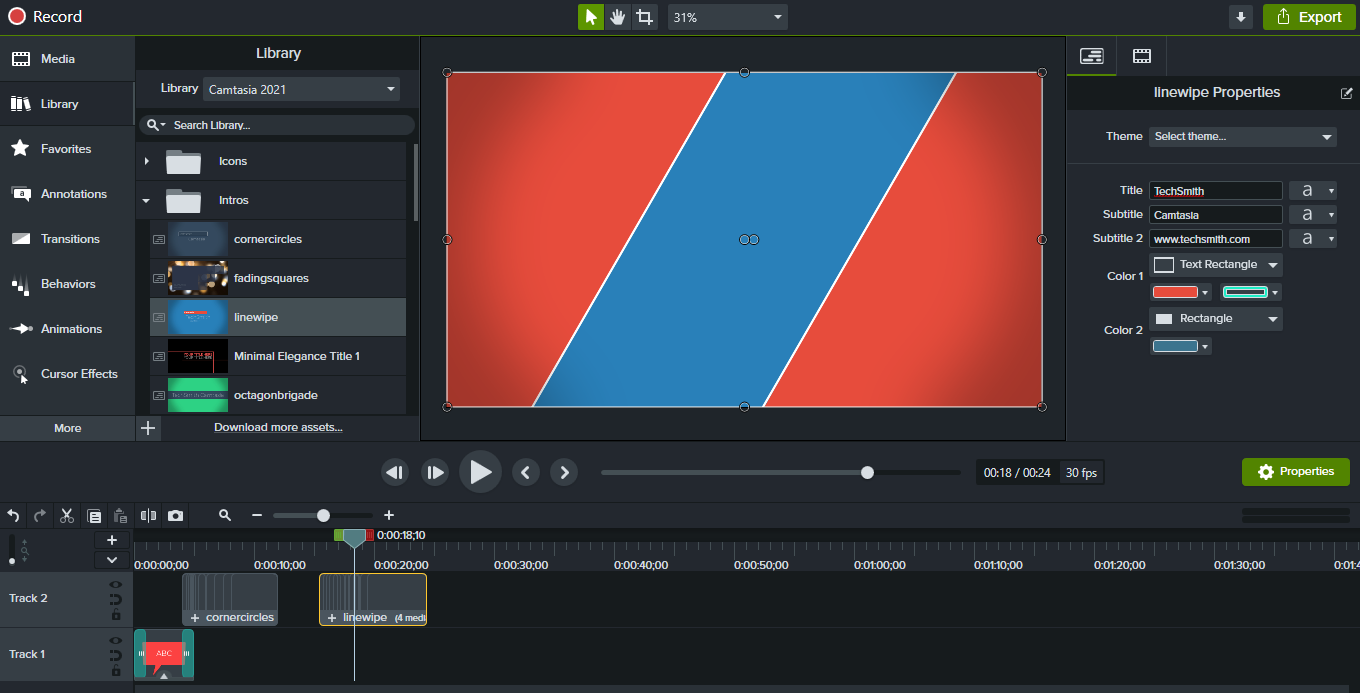Click Download more assets link

[x=278, y=427]
